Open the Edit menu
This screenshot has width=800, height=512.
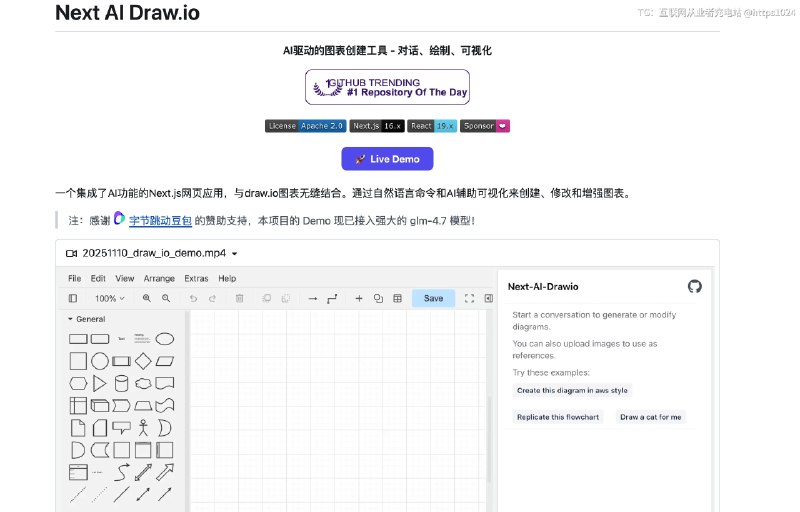click(98, 278)
